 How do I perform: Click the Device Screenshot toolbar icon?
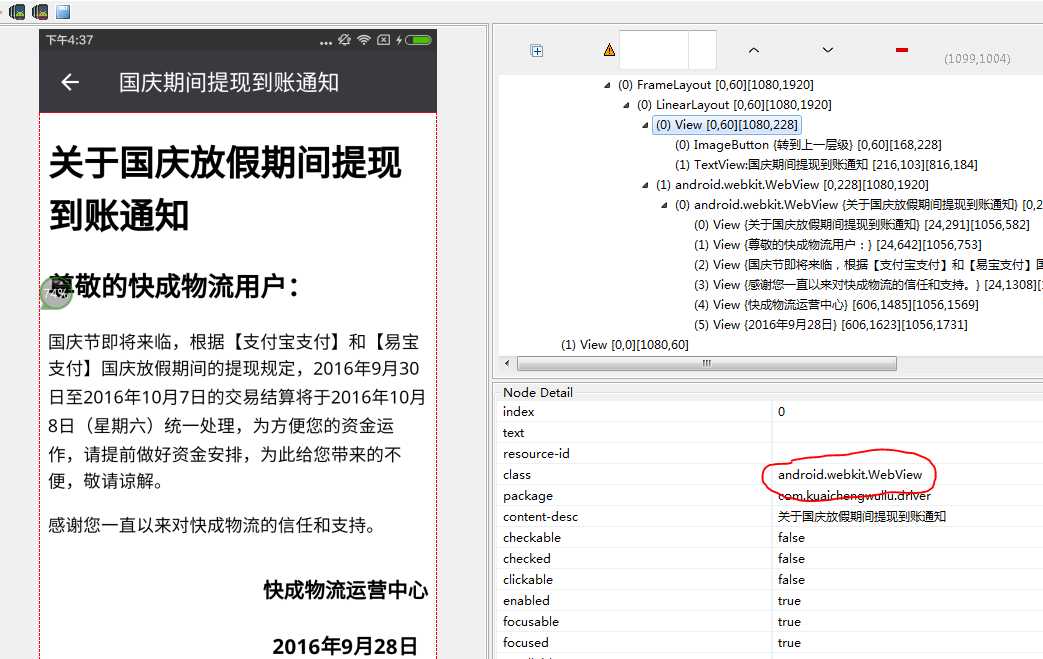(17, 11)
